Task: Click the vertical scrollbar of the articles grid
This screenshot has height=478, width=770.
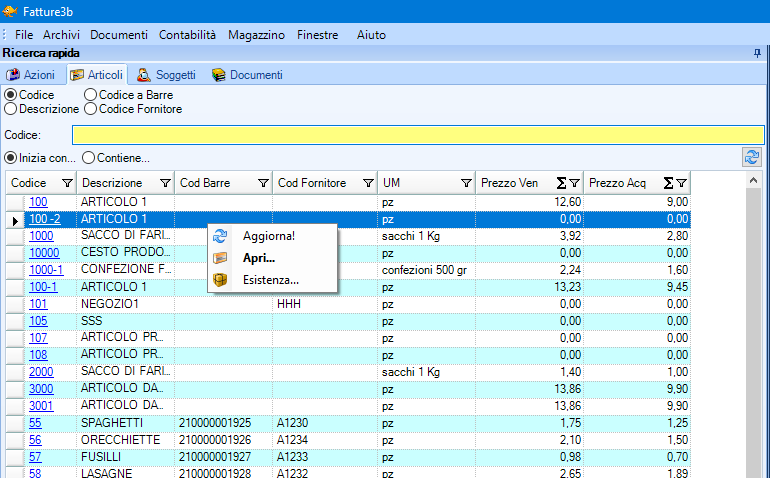Action: (755, 330)
